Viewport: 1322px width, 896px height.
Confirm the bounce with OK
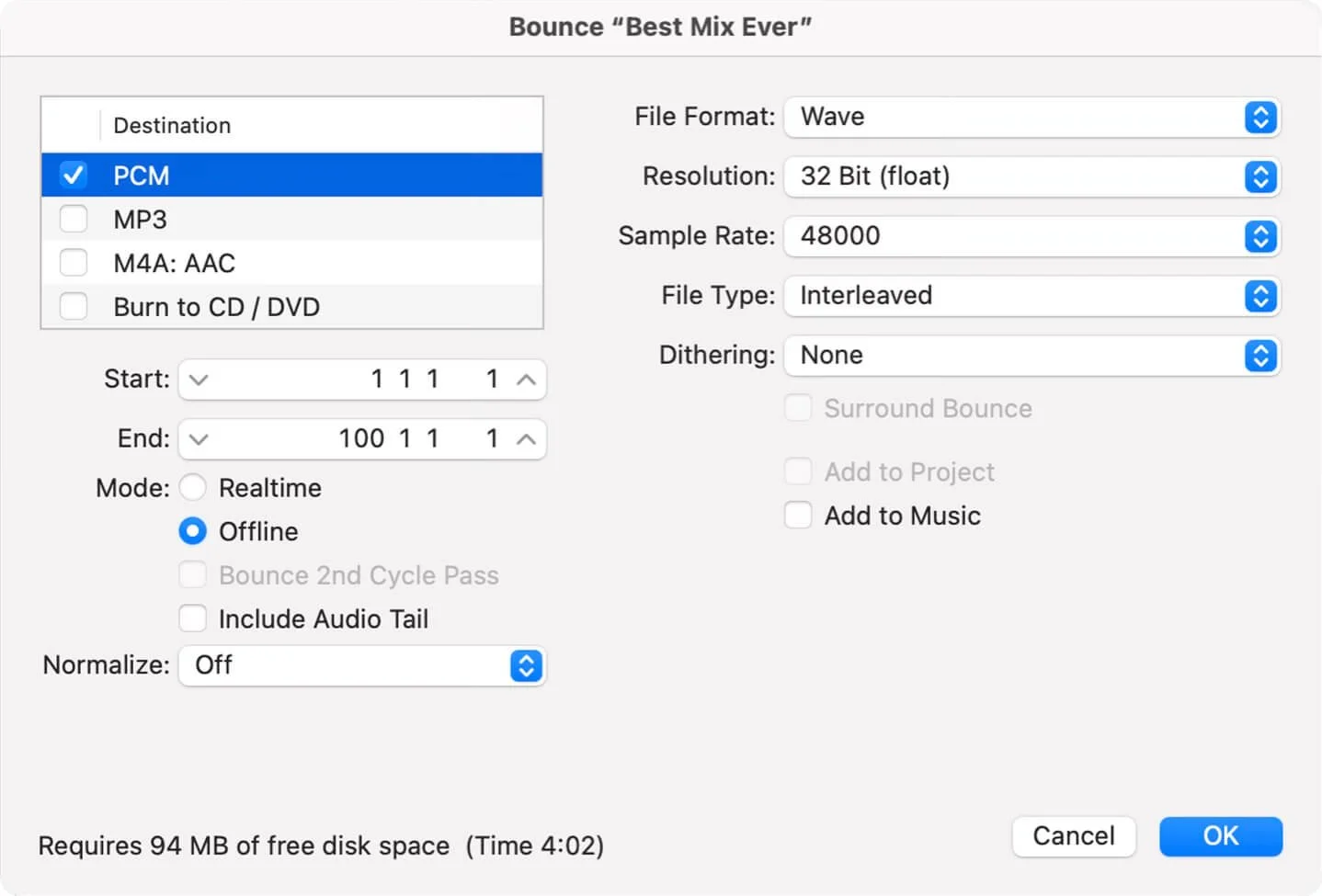(x=1220, y=835)
